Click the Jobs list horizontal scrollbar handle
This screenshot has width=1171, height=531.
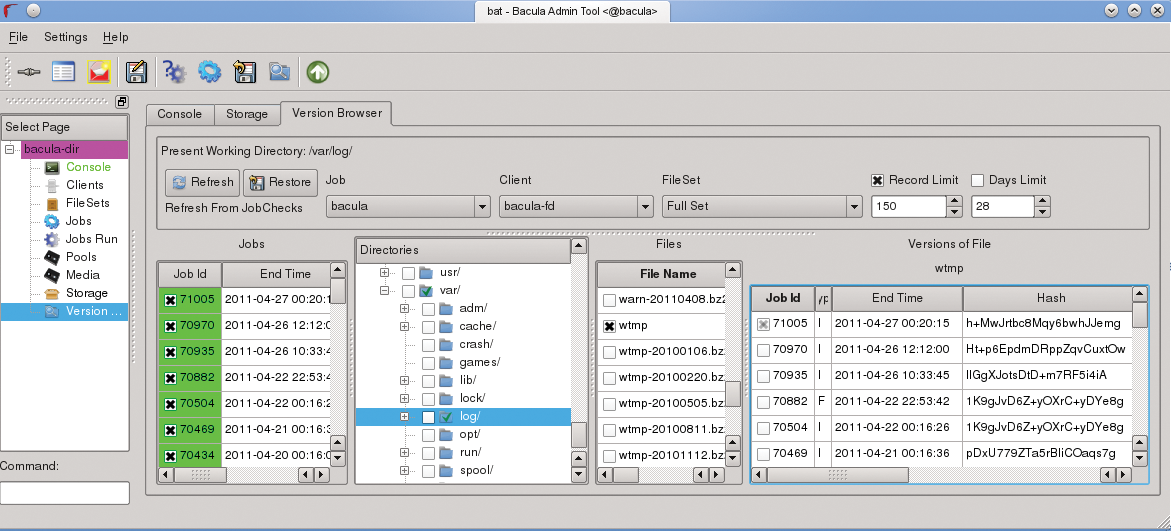pyautogui.click(x=201, y=474)
